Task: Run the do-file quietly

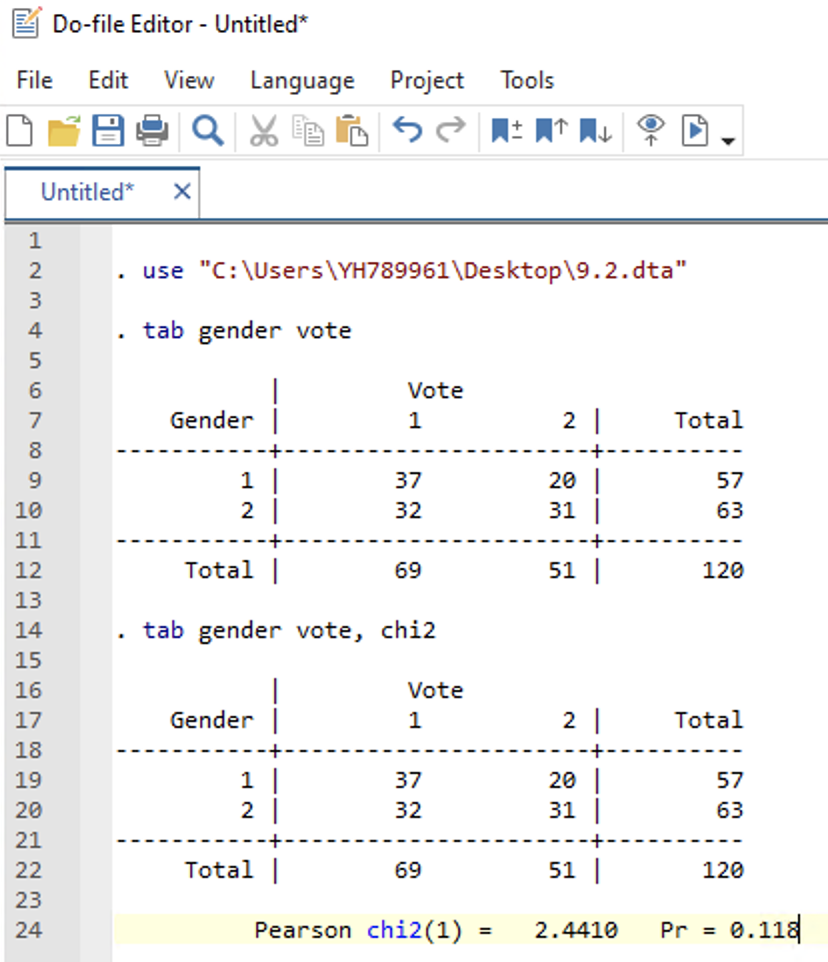Action: (651, 130)
